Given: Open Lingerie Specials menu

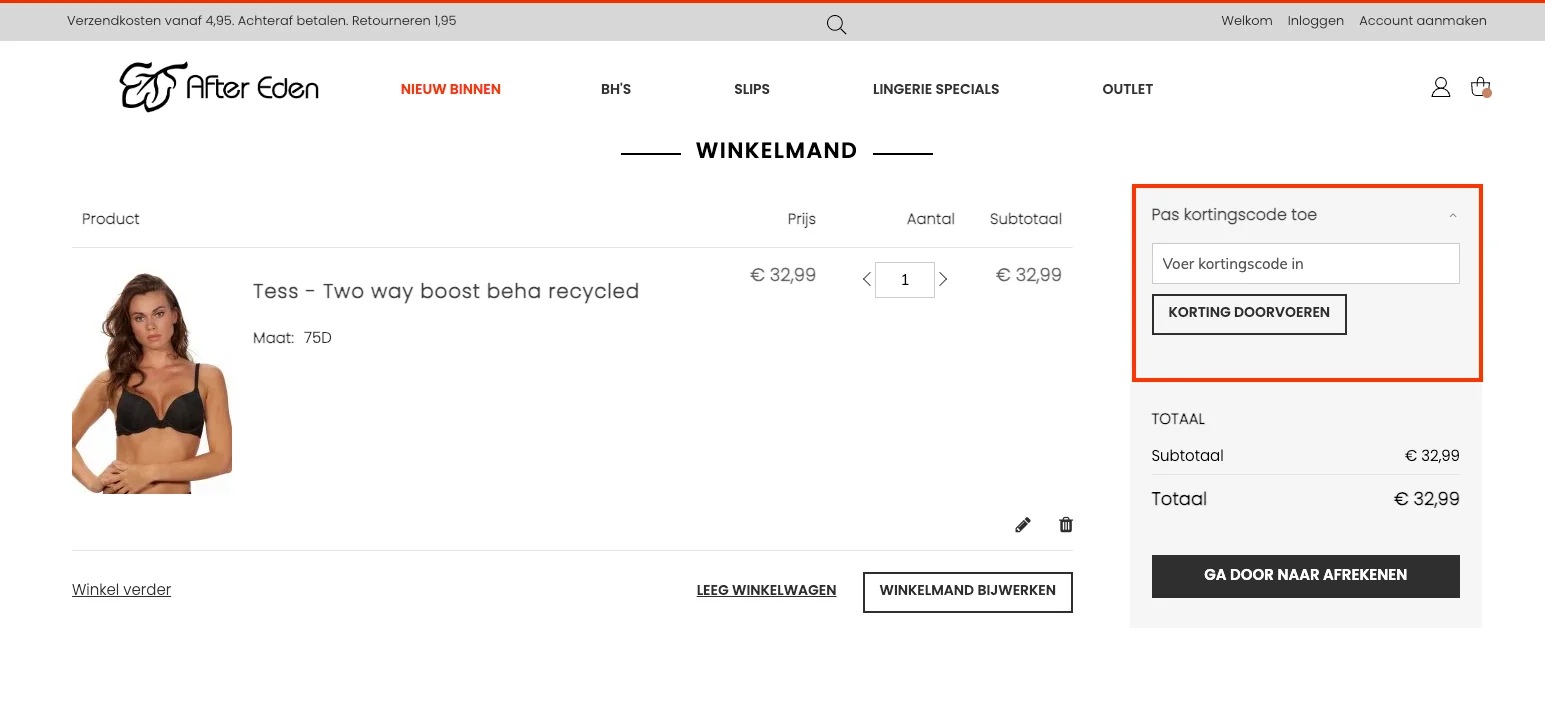Looking at the screenshot, I should click(x=936, y=89).
